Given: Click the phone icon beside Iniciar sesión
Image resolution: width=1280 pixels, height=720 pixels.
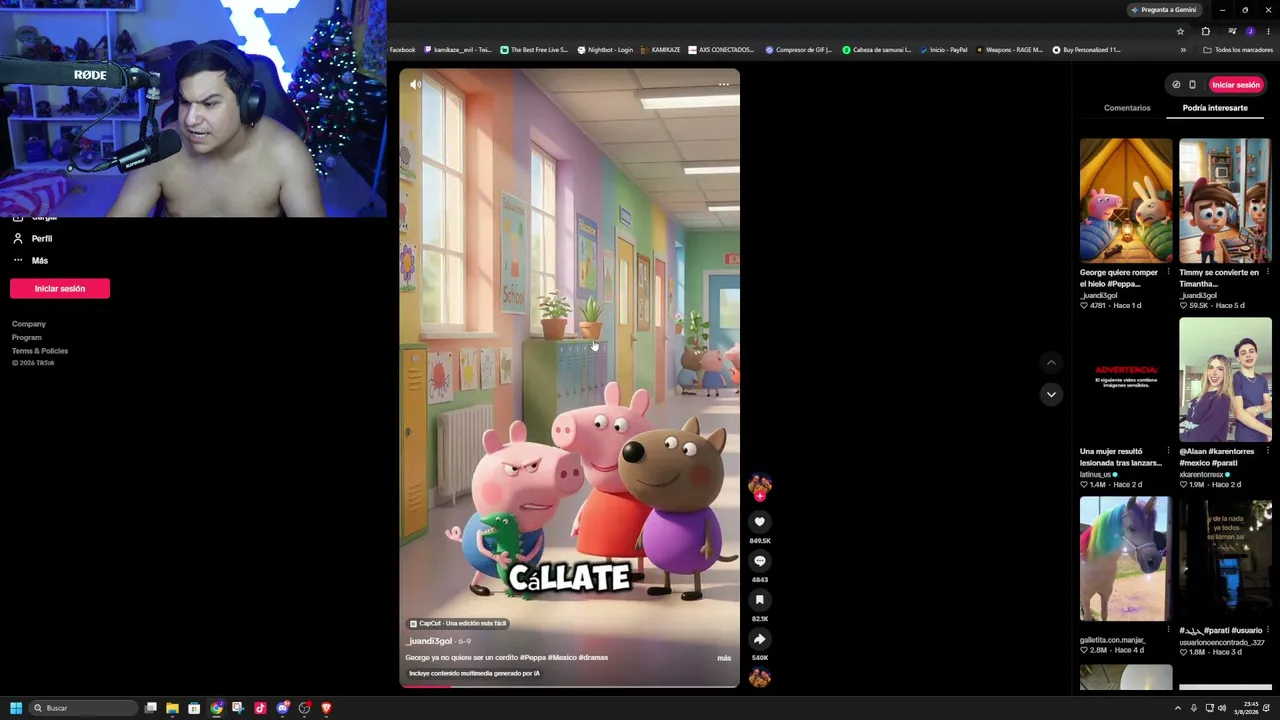Looking at the screenshot, I should (x=1192, y=85).
